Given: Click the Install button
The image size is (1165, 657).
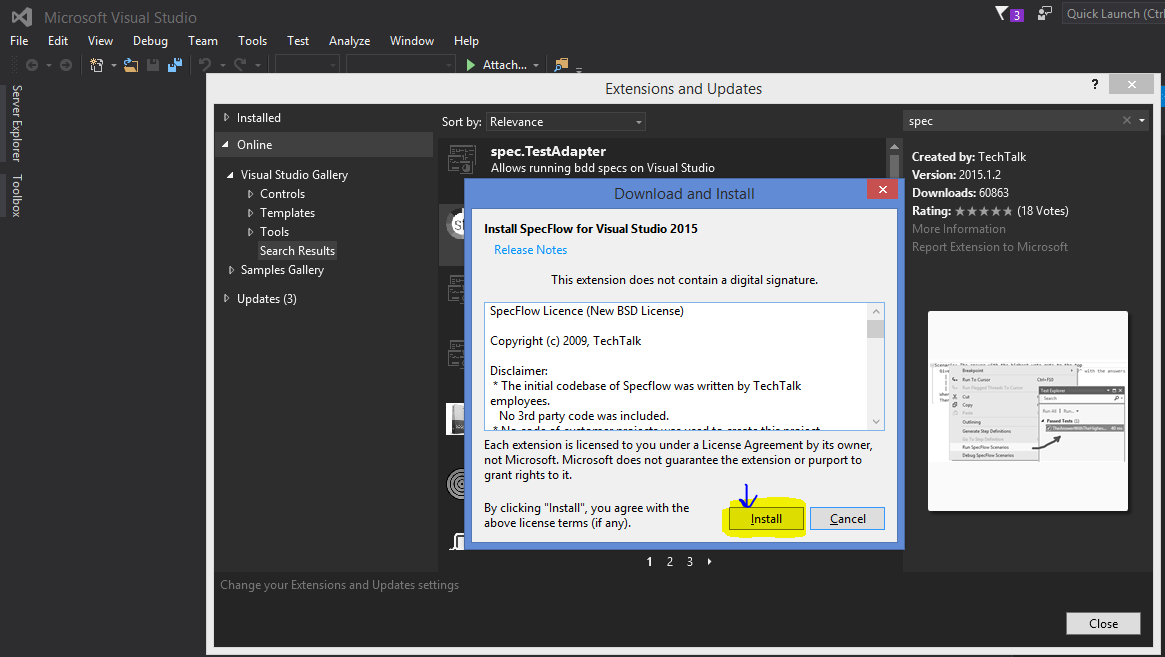Looking at the screenshot, I should (x=765, y=518).
